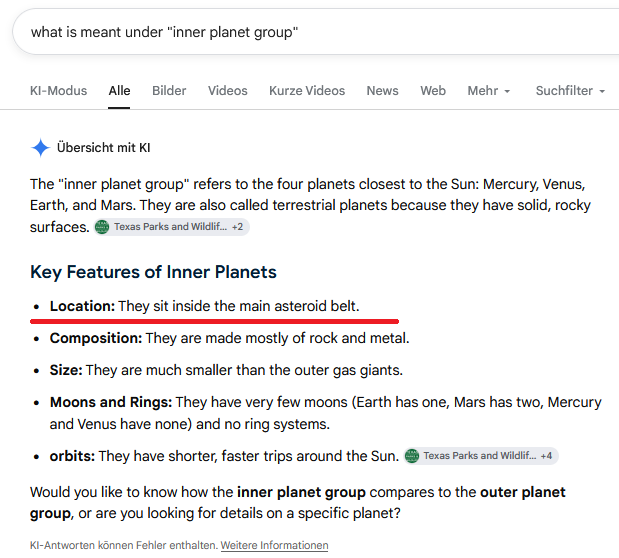Click the Key Features of Inner Planets heading

[x=153, y=272]
